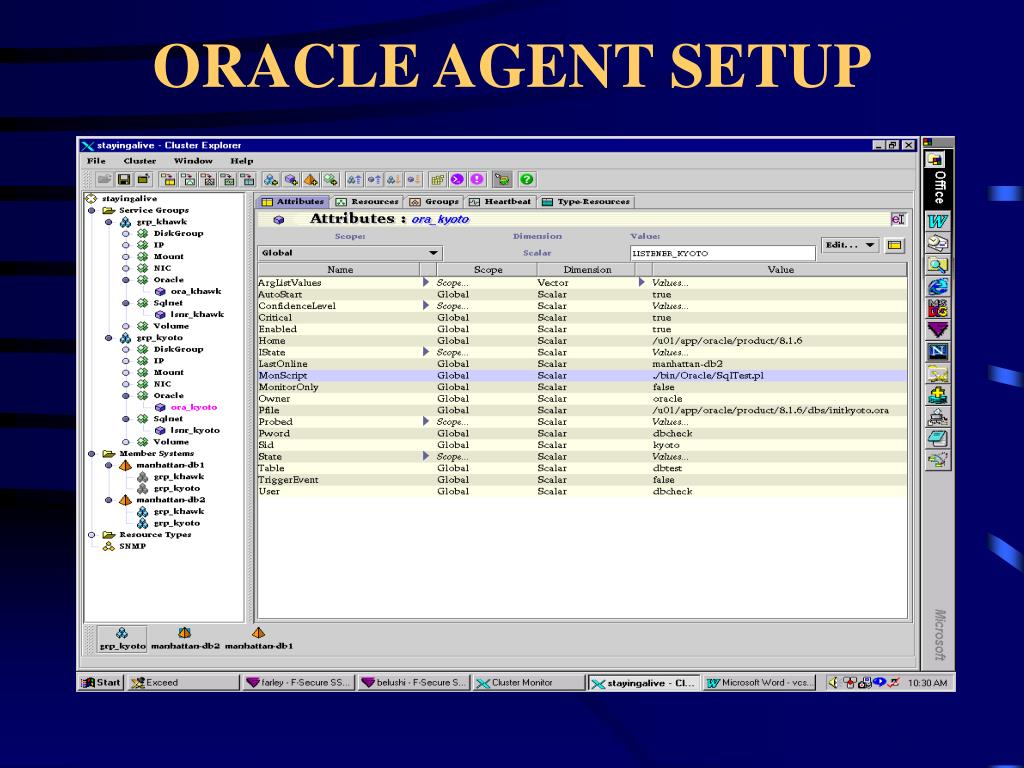Click the Dimension column header
Viewport: 1024px width, 768px height.
(x=587, y=270)
